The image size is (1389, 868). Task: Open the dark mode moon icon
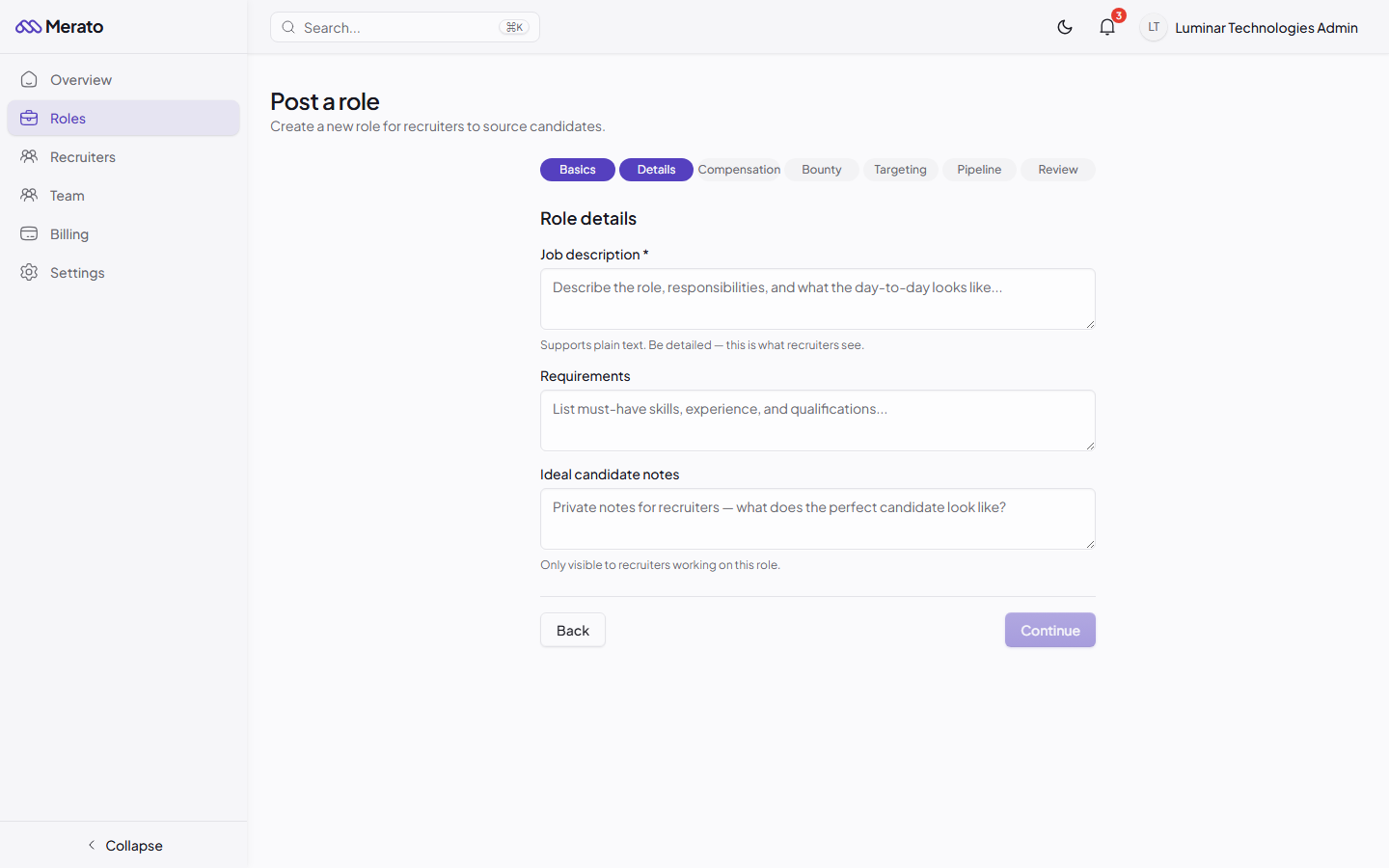point(1065,27)
